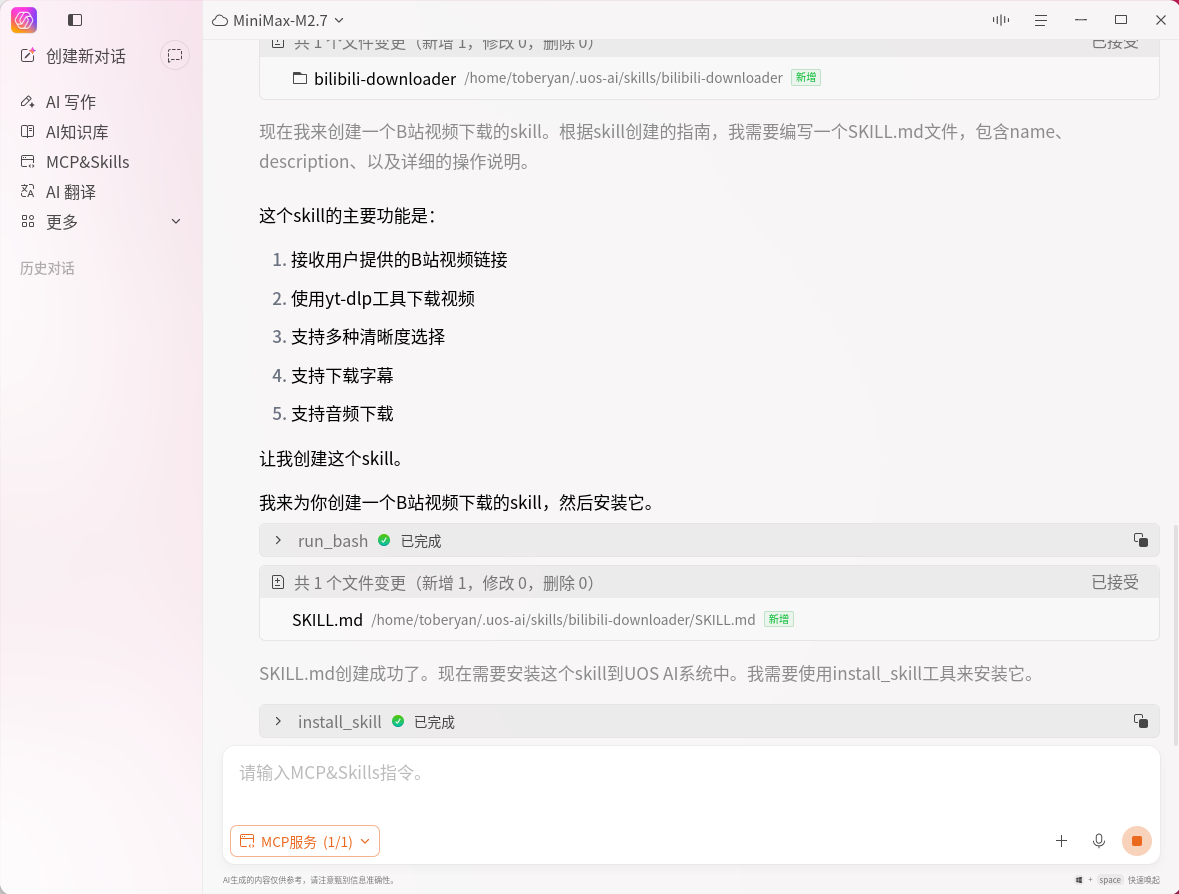1179x894 pixels.
Task: Click the 新增 tag beside bilibili-downloader
Action: tap(805, 77)
